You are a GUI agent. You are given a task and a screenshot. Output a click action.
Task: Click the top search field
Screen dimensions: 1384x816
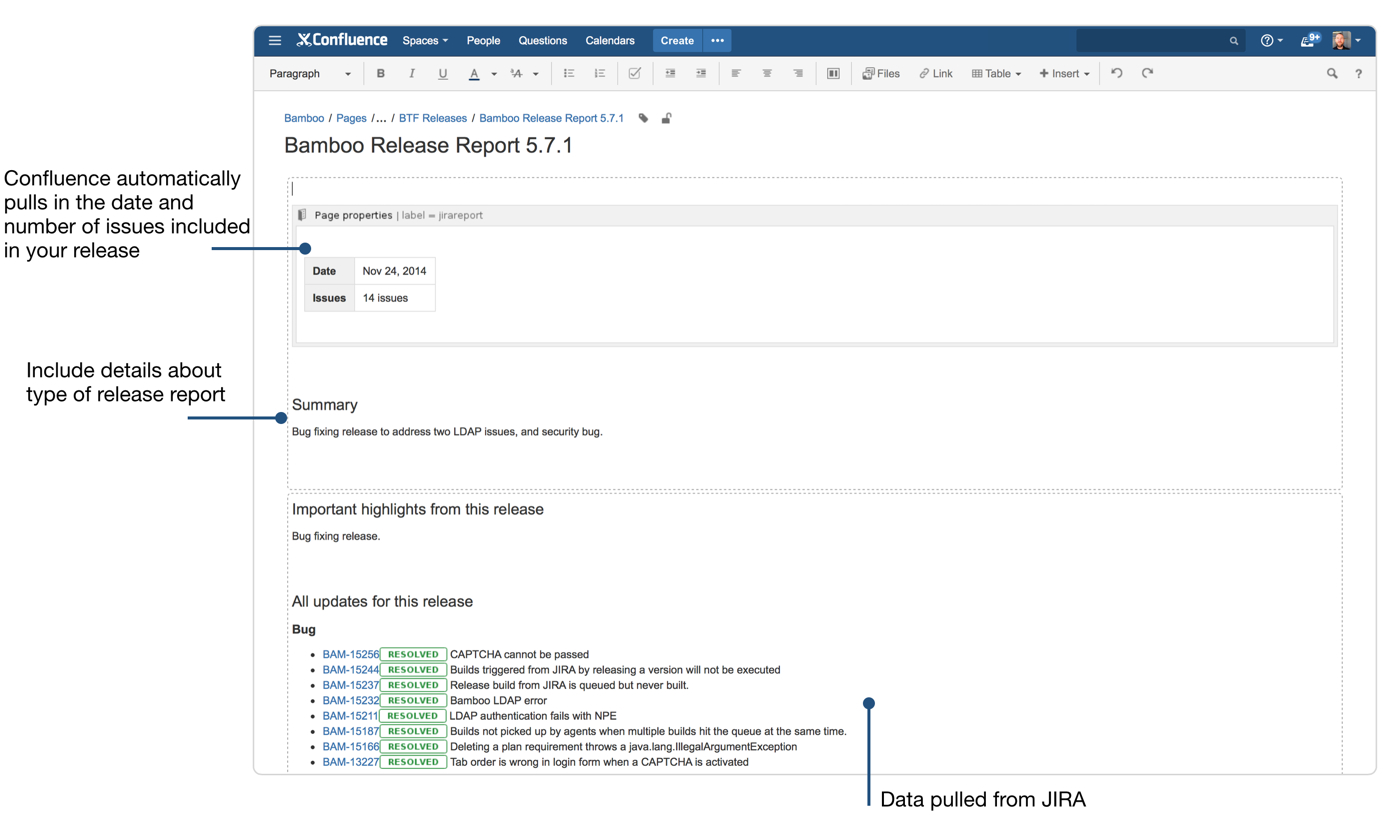[1160, 41]
